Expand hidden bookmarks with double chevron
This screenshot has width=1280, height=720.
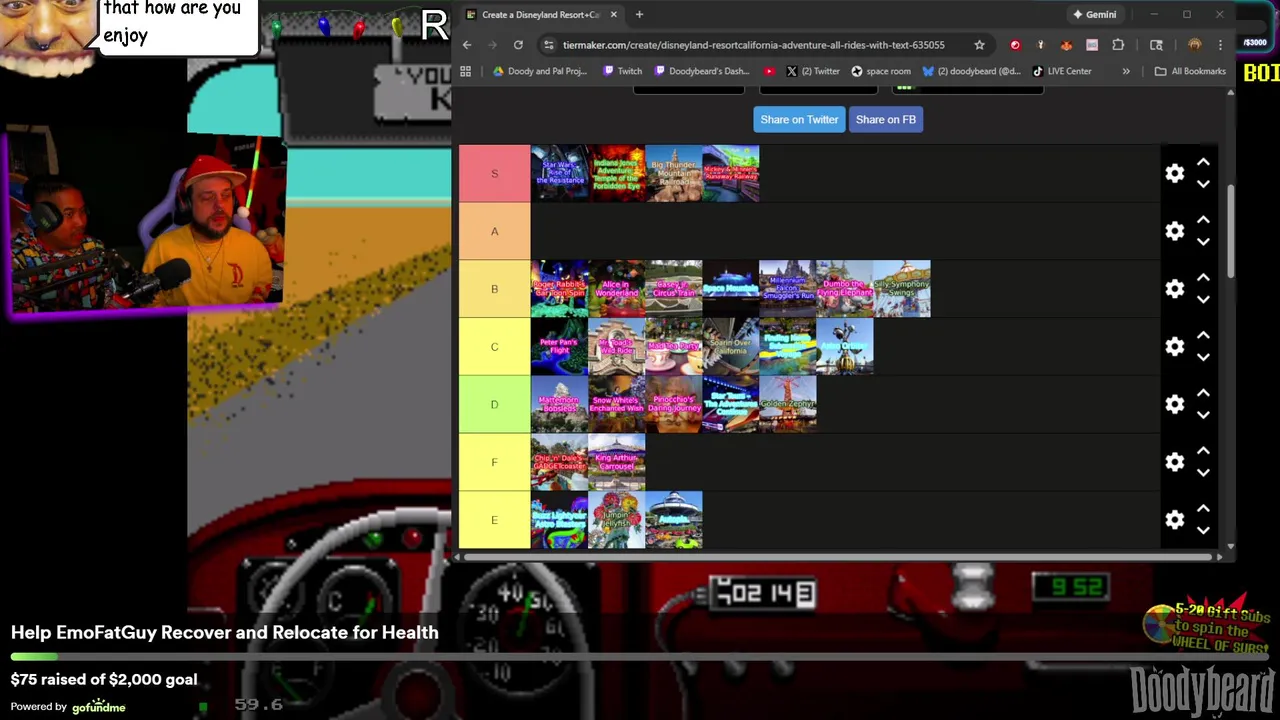pyautogui.click(x=1126, y=71)
